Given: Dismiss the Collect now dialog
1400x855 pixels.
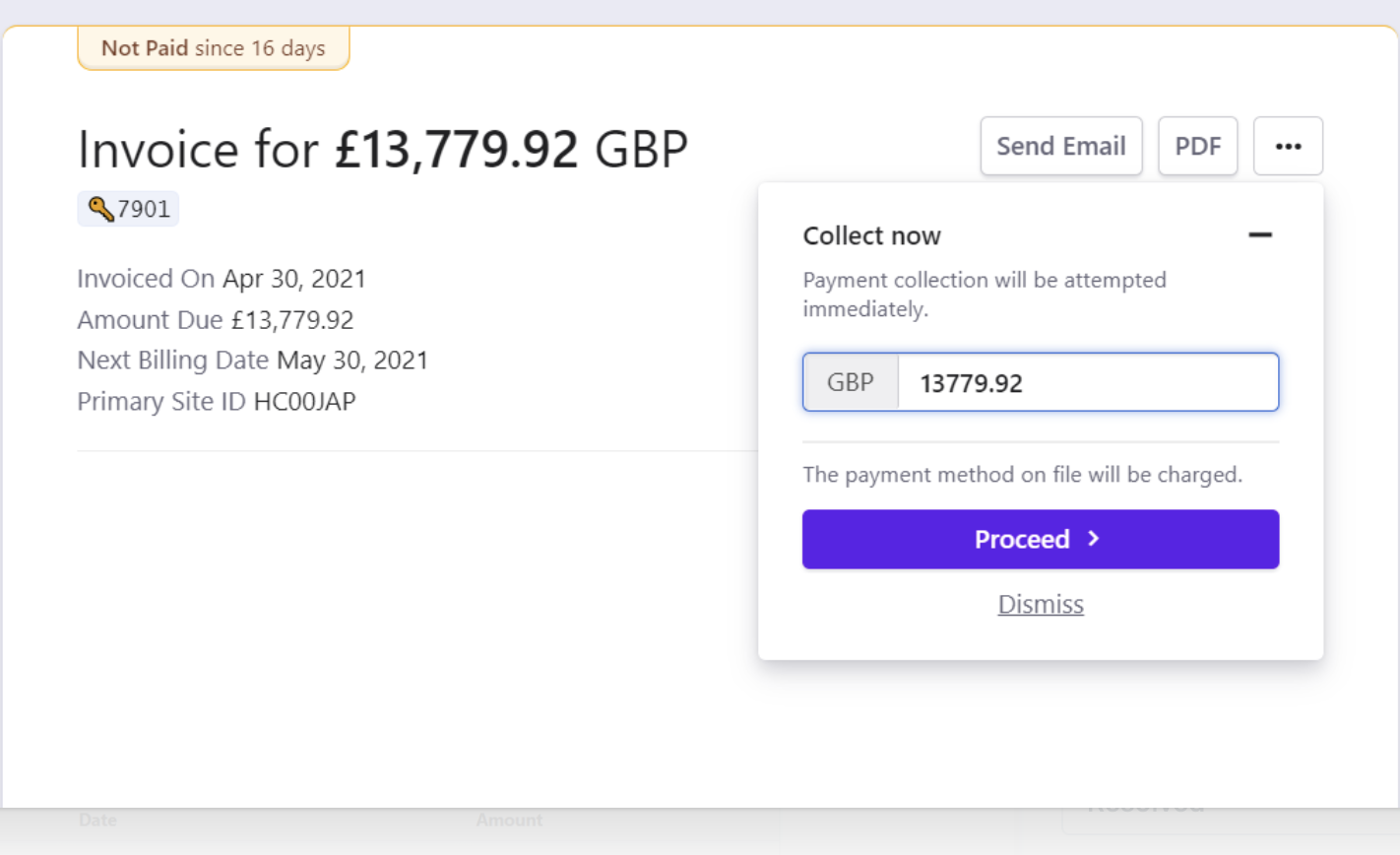Looking at the screenshot, I should pyautogui.click(x=1041, y=604).
